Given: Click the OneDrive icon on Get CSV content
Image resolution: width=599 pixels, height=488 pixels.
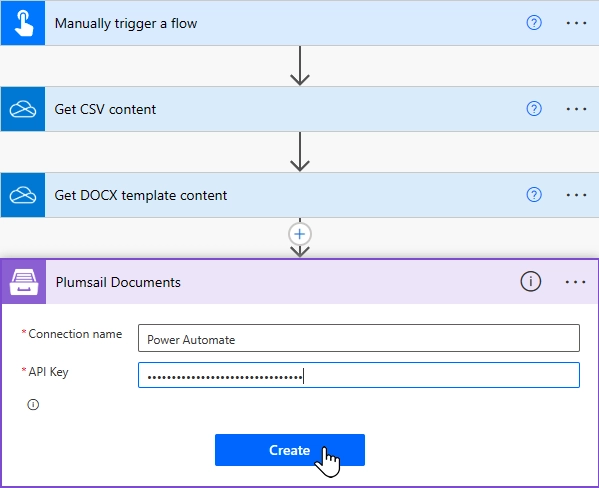Looking at the screenshot, I should 23,109.
